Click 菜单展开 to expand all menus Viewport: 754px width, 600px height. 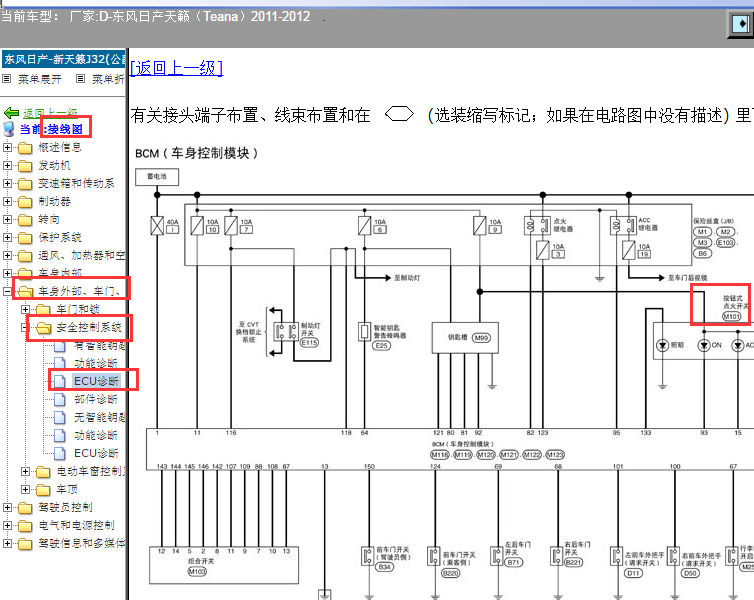(40, 79)
